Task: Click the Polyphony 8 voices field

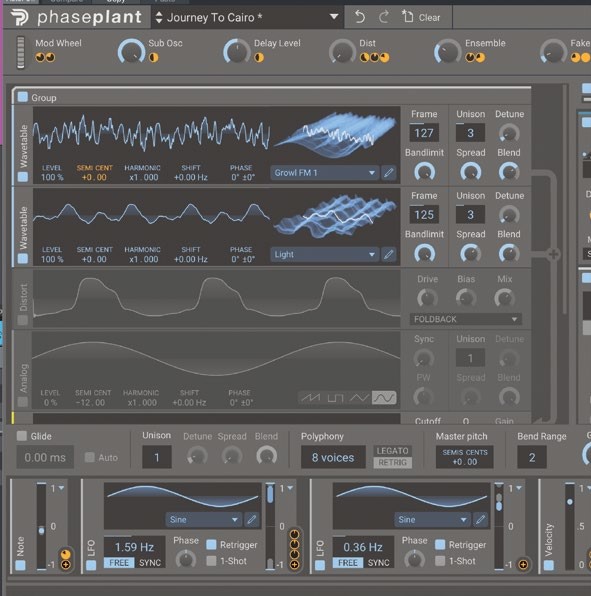Action: pyautogui.click(x=333, y=457)
